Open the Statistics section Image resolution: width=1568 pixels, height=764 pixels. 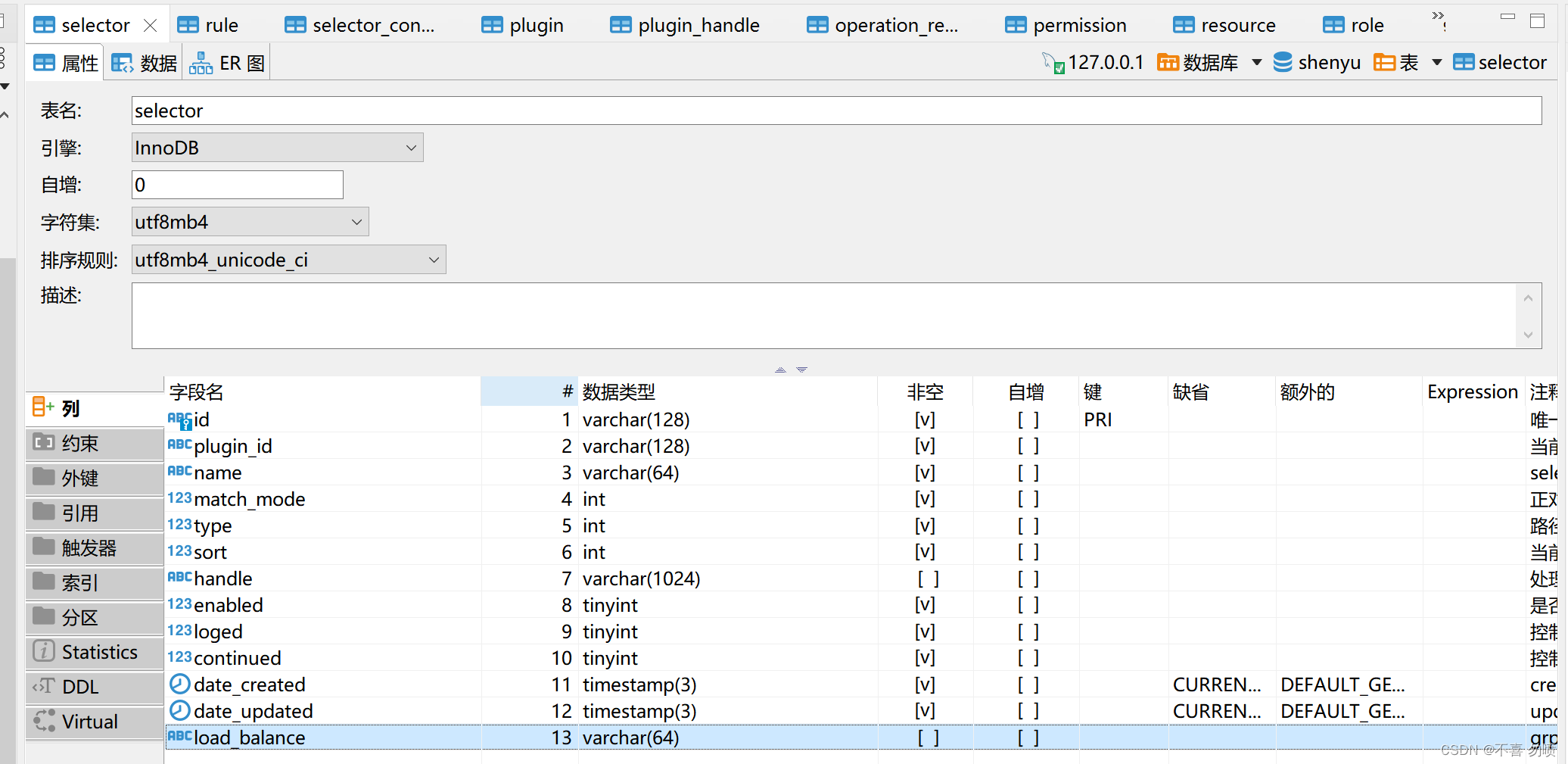point(95,652)
